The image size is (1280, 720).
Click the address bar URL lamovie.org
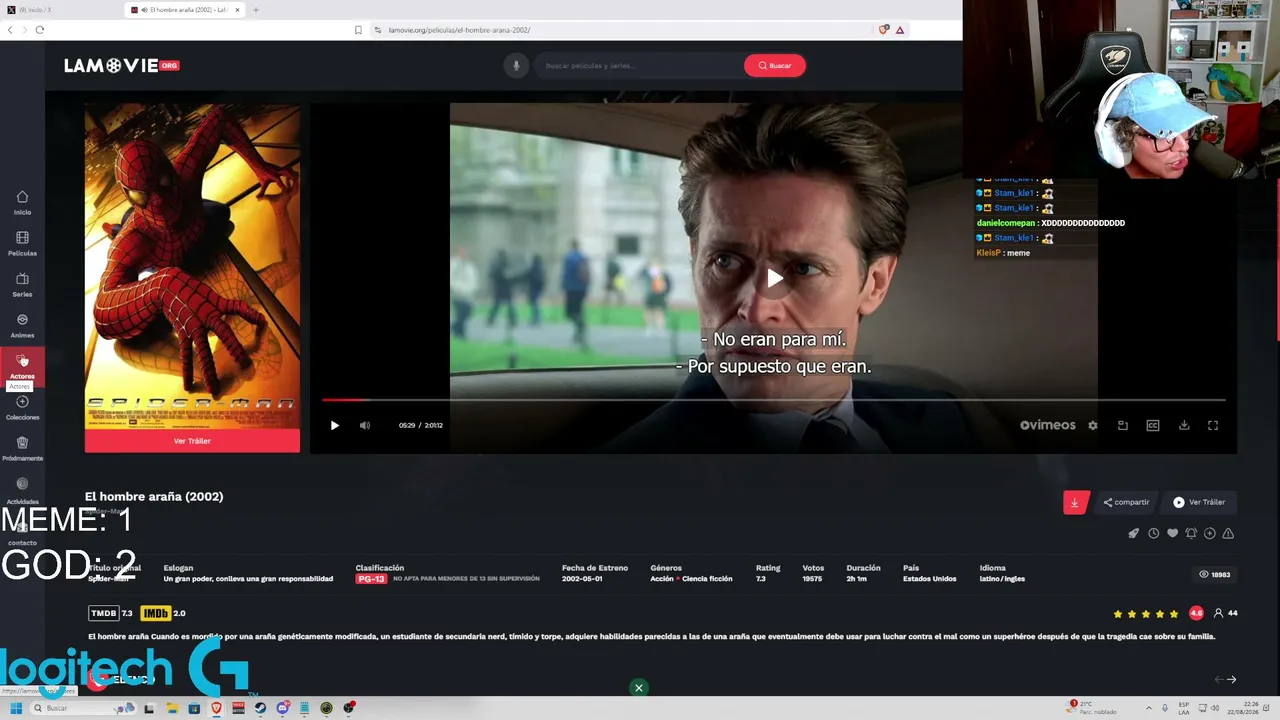[459, 30]
